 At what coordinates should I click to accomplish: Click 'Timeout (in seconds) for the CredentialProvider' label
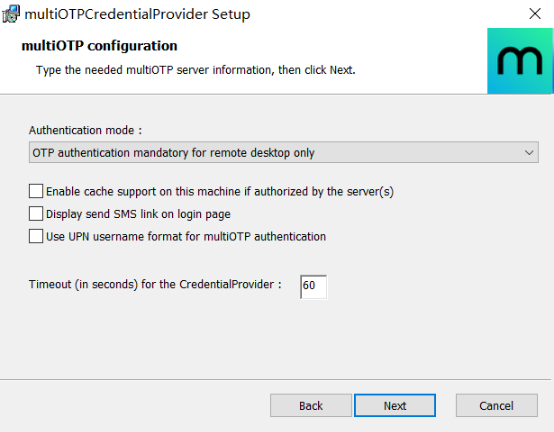[155, 284]
